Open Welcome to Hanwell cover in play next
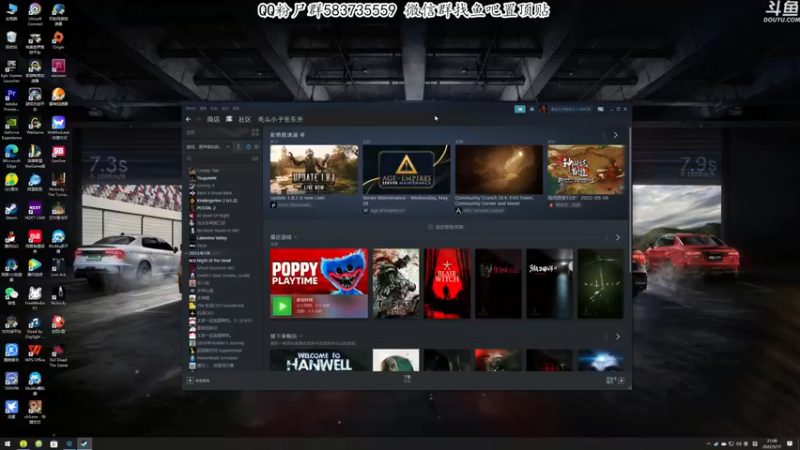 [319, 360]
